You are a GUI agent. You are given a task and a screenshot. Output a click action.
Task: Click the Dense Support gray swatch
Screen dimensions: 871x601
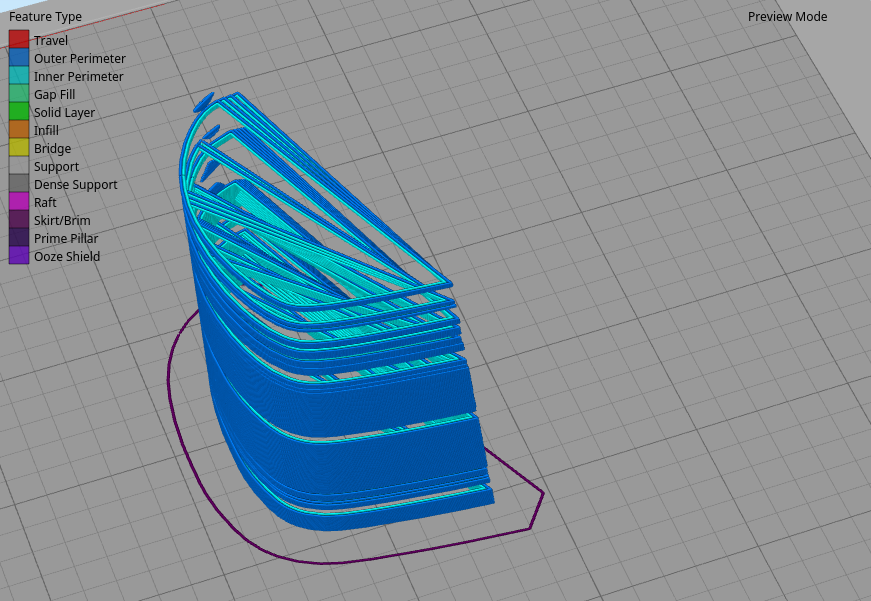(19, 184)
